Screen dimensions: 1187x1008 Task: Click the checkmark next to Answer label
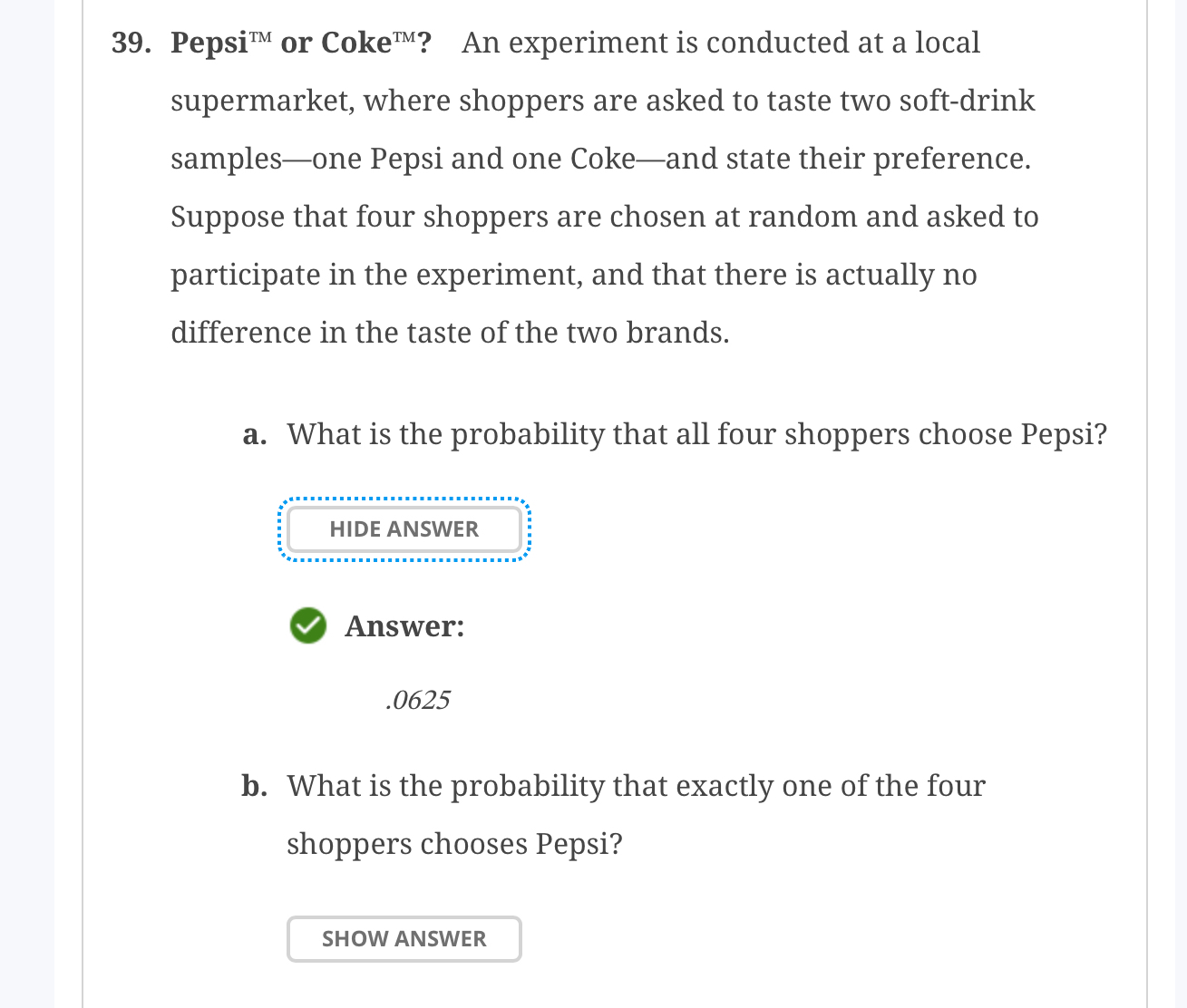point(307,625)
